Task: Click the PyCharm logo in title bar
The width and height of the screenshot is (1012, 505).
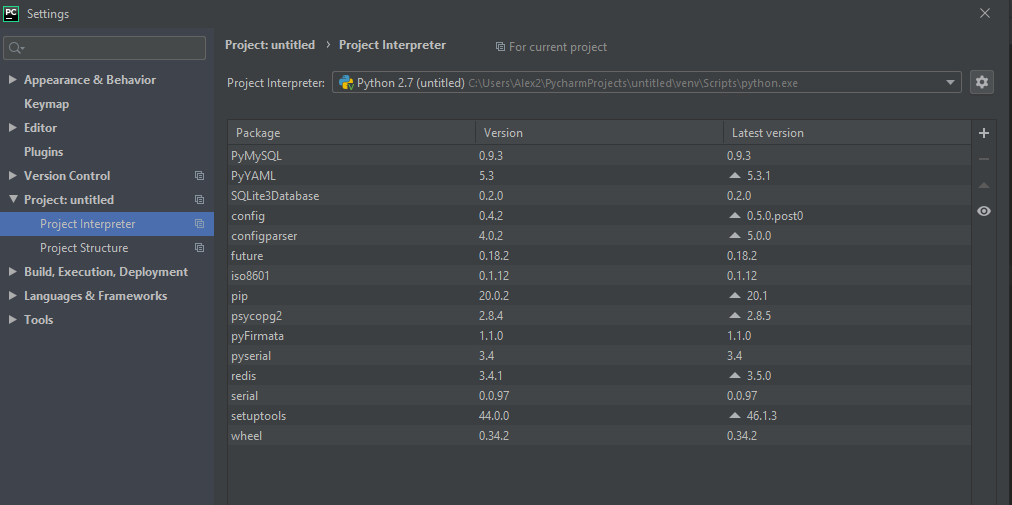Action: coord(11,13)
